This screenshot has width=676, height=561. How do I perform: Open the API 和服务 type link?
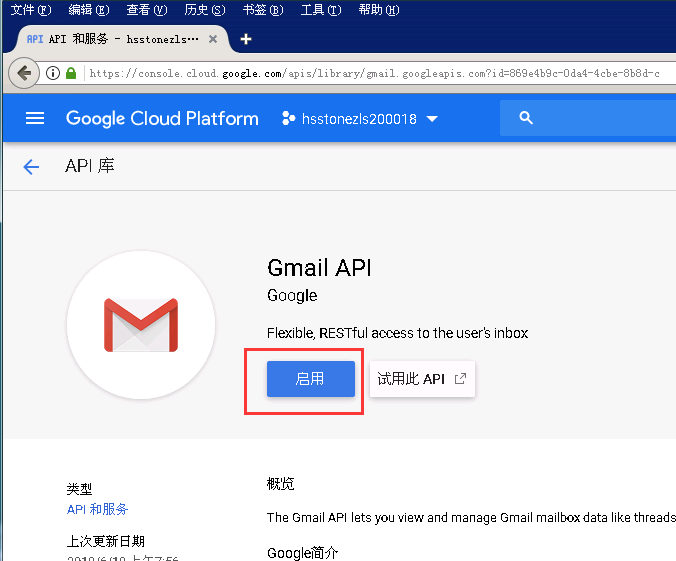(x=97, y=509)
